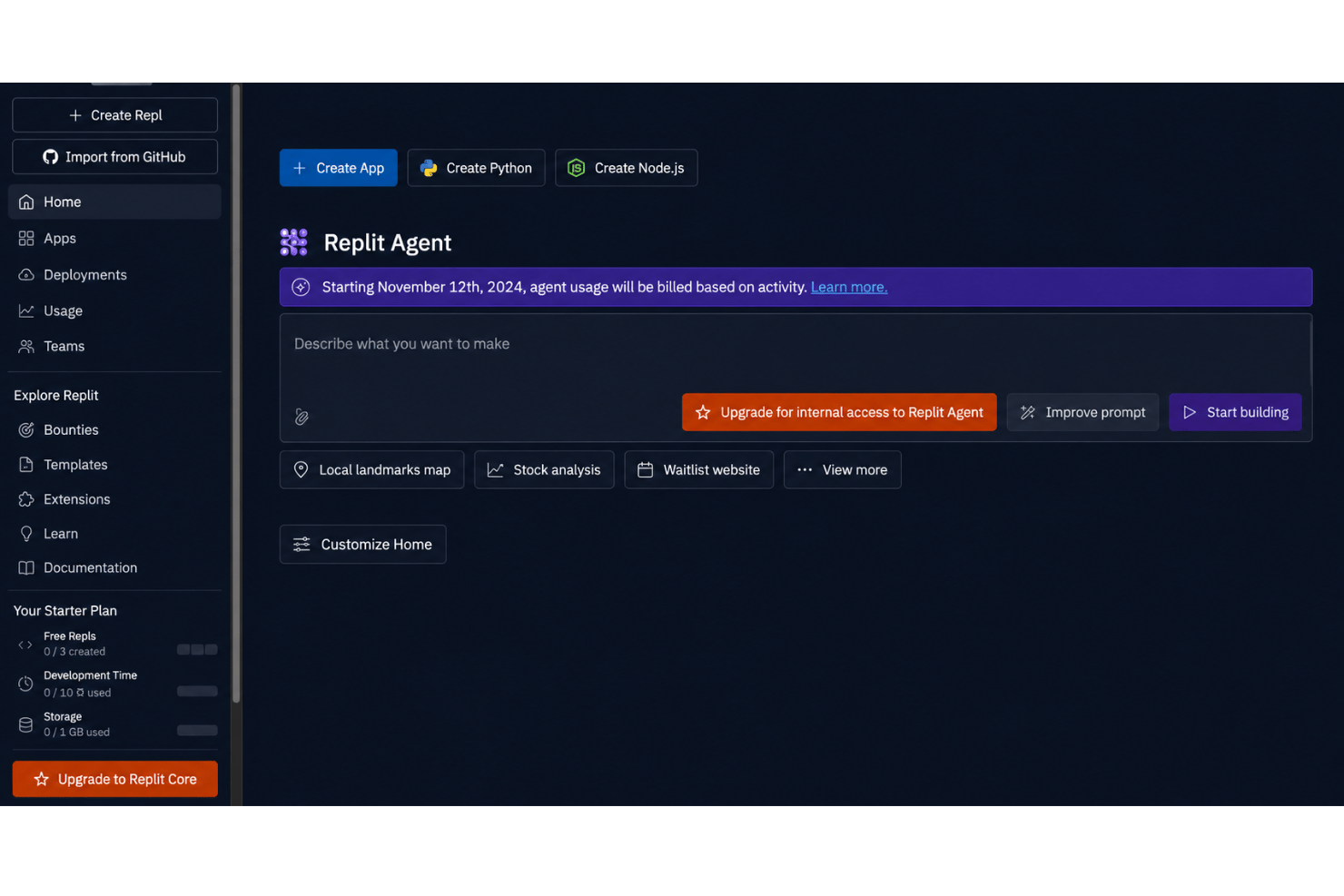Click the Free Repls progress bar
The height and width of the screenshot is (896, 1344).
197,649
